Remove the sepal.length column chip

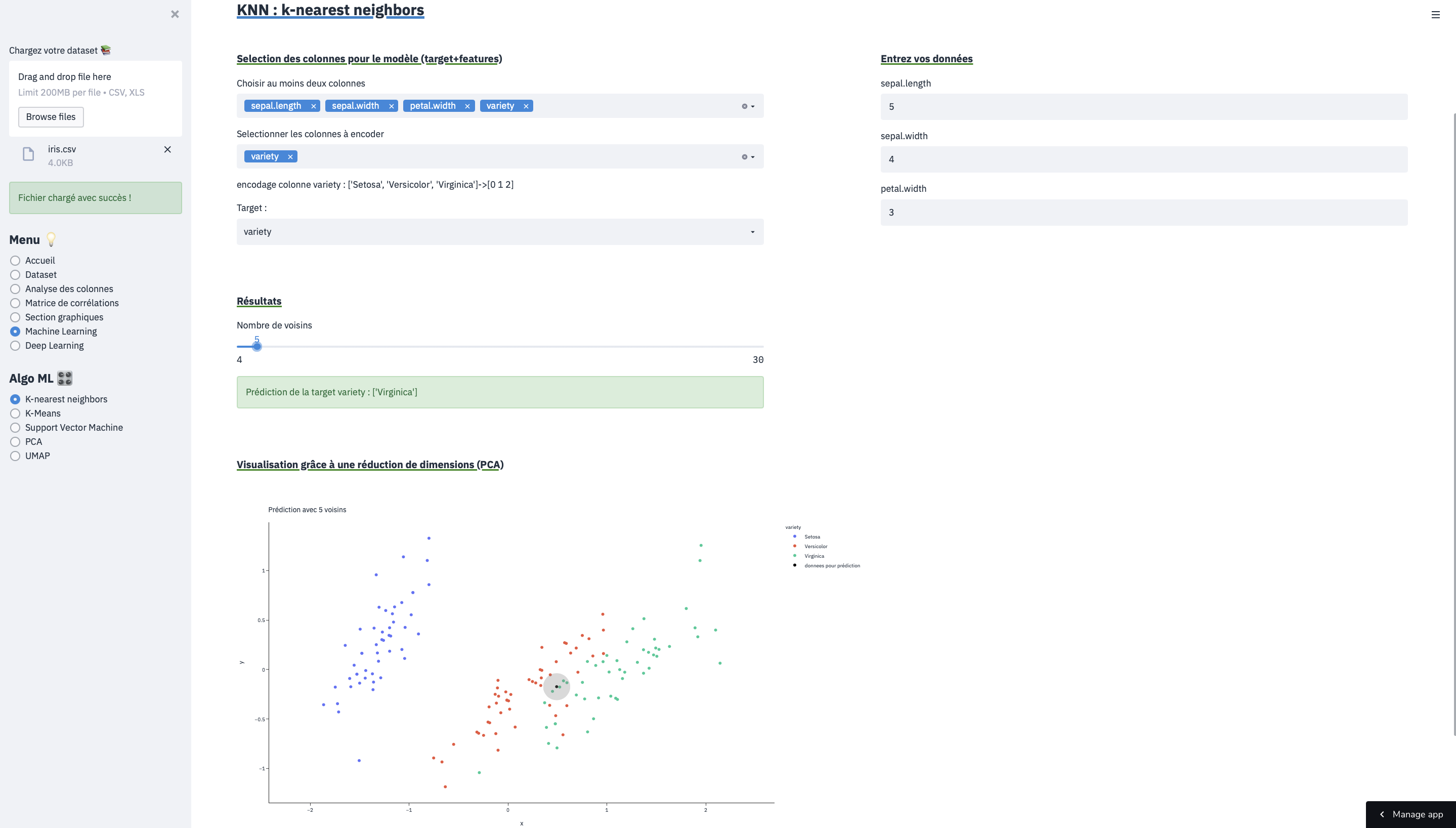click(314, 106)
